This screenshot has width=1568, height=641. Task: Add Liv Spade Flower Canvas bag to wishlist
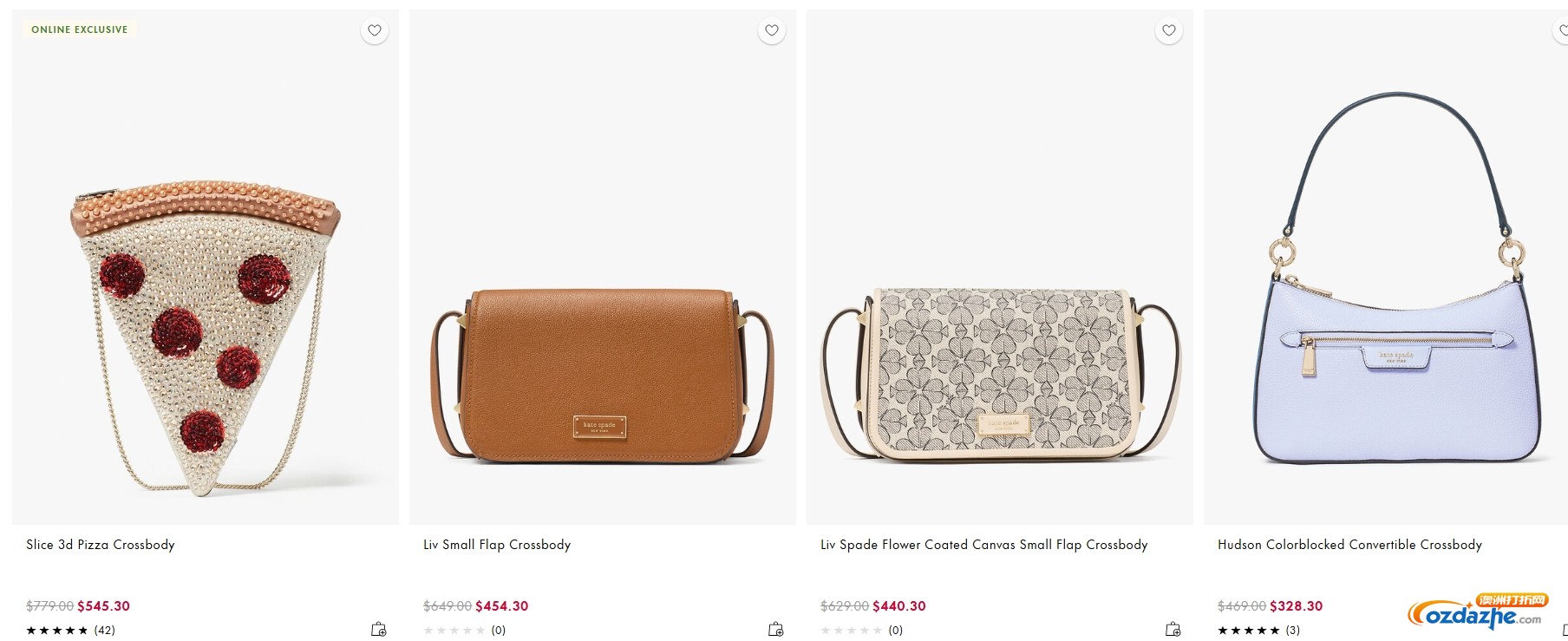point(1169,30)
